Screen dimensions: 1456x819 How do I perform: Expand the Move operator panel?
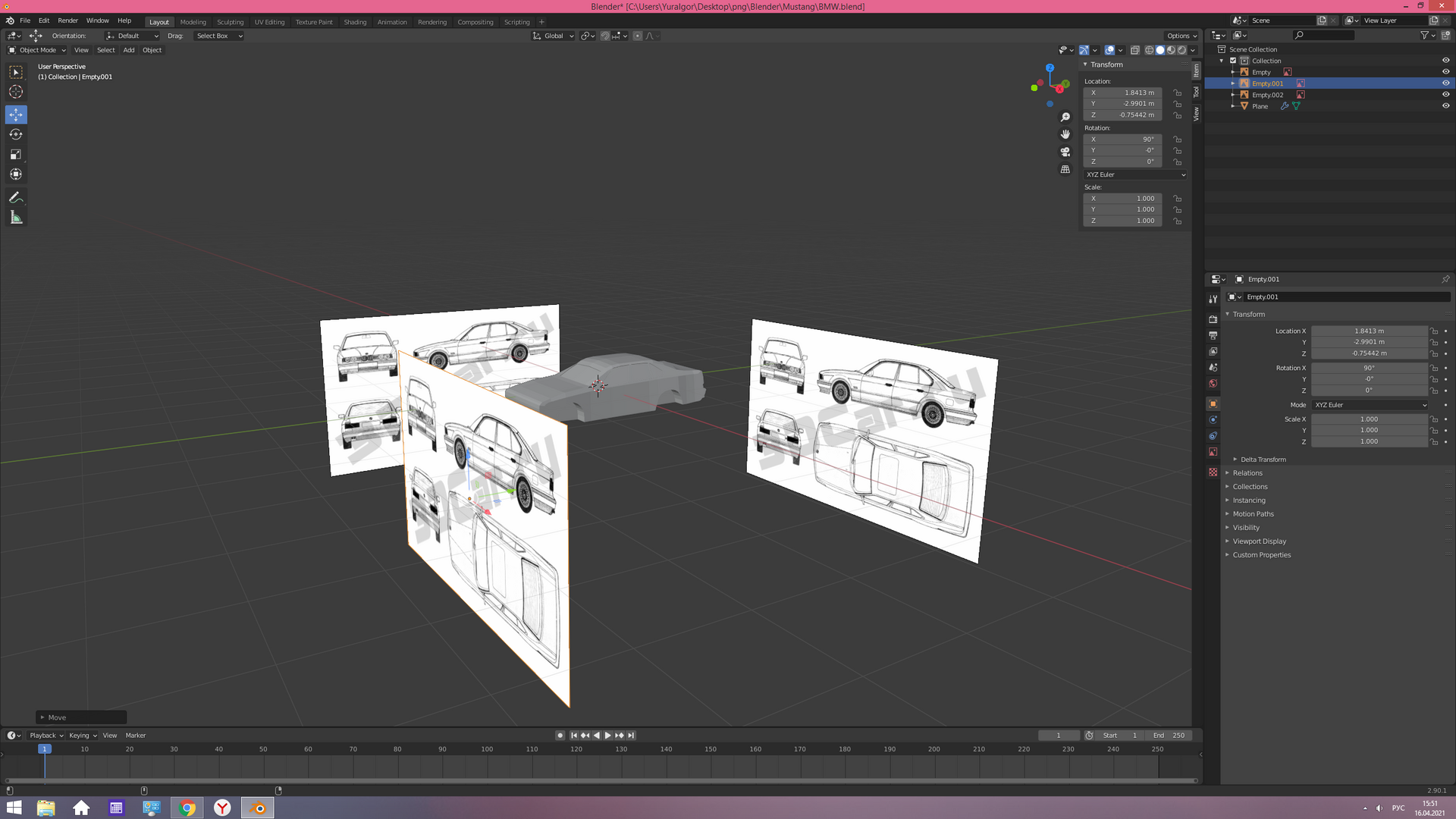(81, 717)
